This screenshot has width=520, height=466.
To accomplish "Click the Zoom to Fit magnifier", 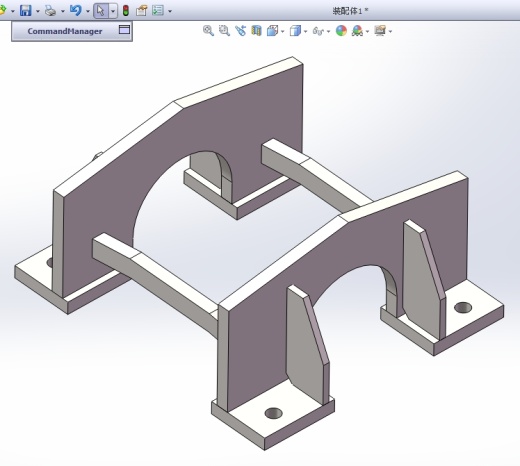I will tap(208, 31).
